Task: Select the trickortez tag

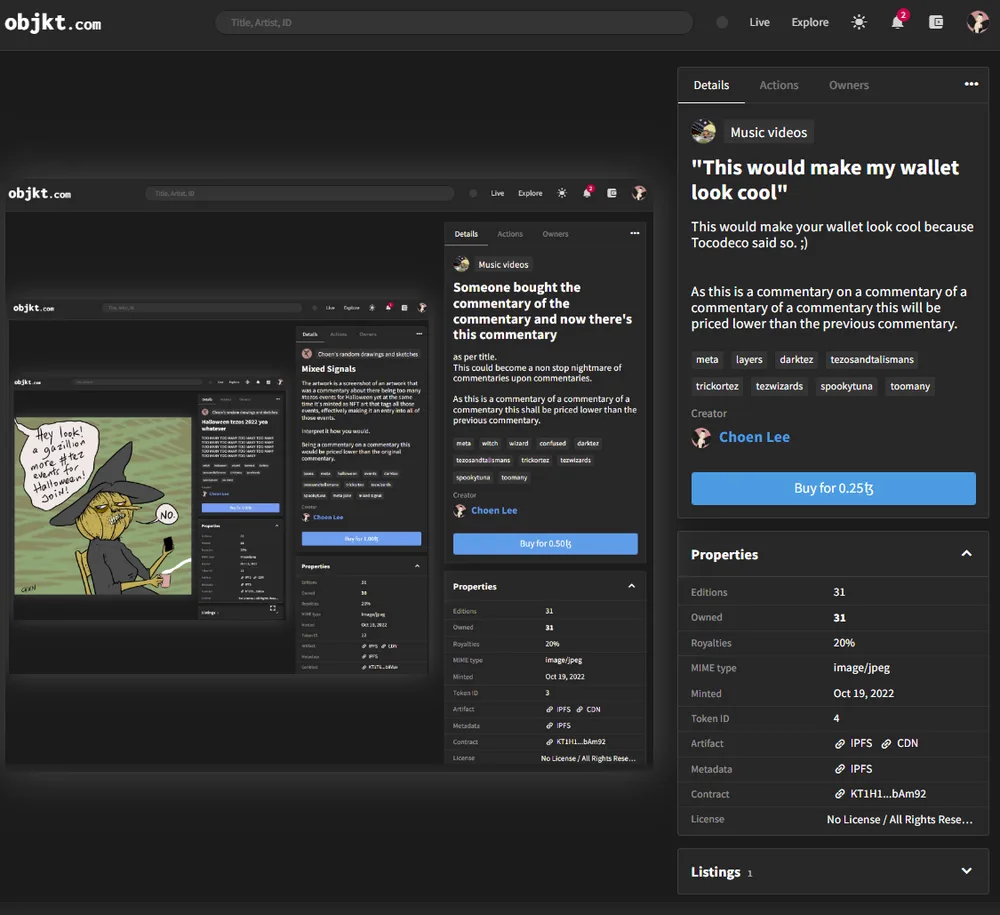Action: (717, 386)
